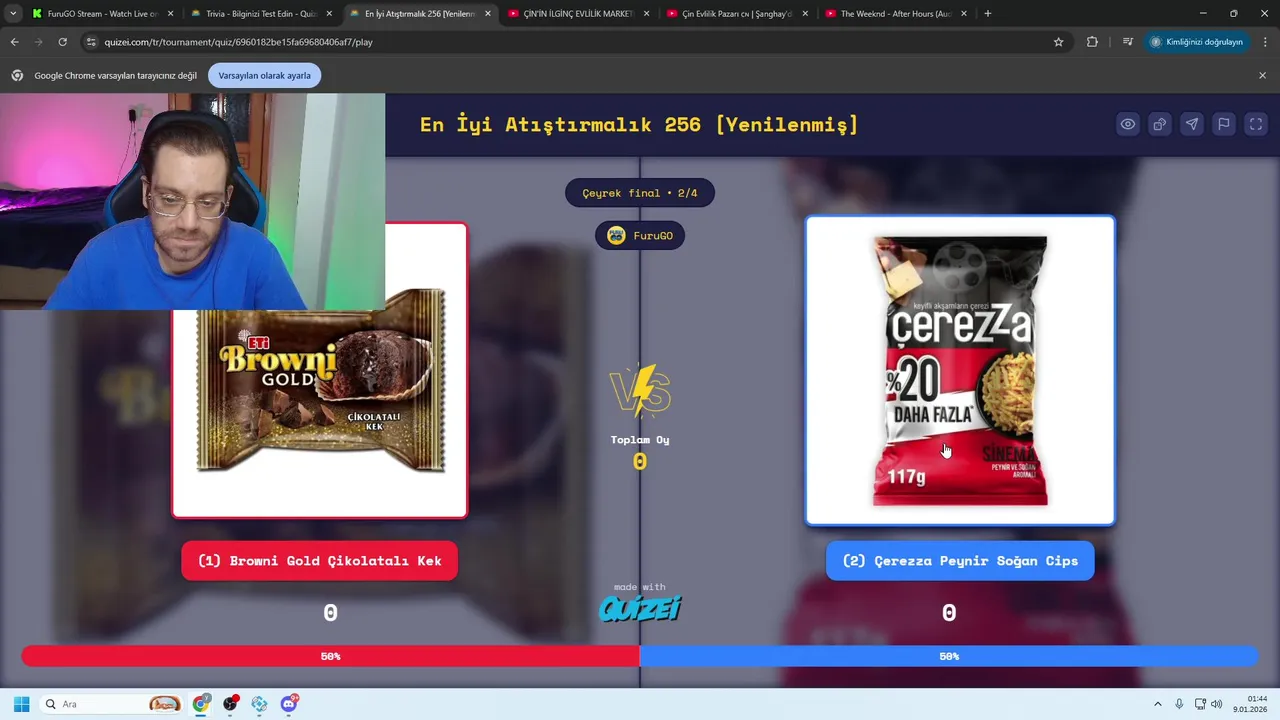Click Varsayılan olarak ayarla button
1280x720 pixels.
coord(264,76)
